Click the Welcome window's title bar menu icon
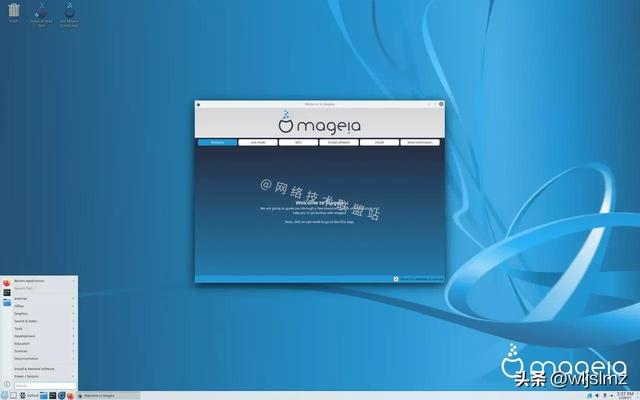640x400 pixels. pyautogui.click(x=198, y=104)
